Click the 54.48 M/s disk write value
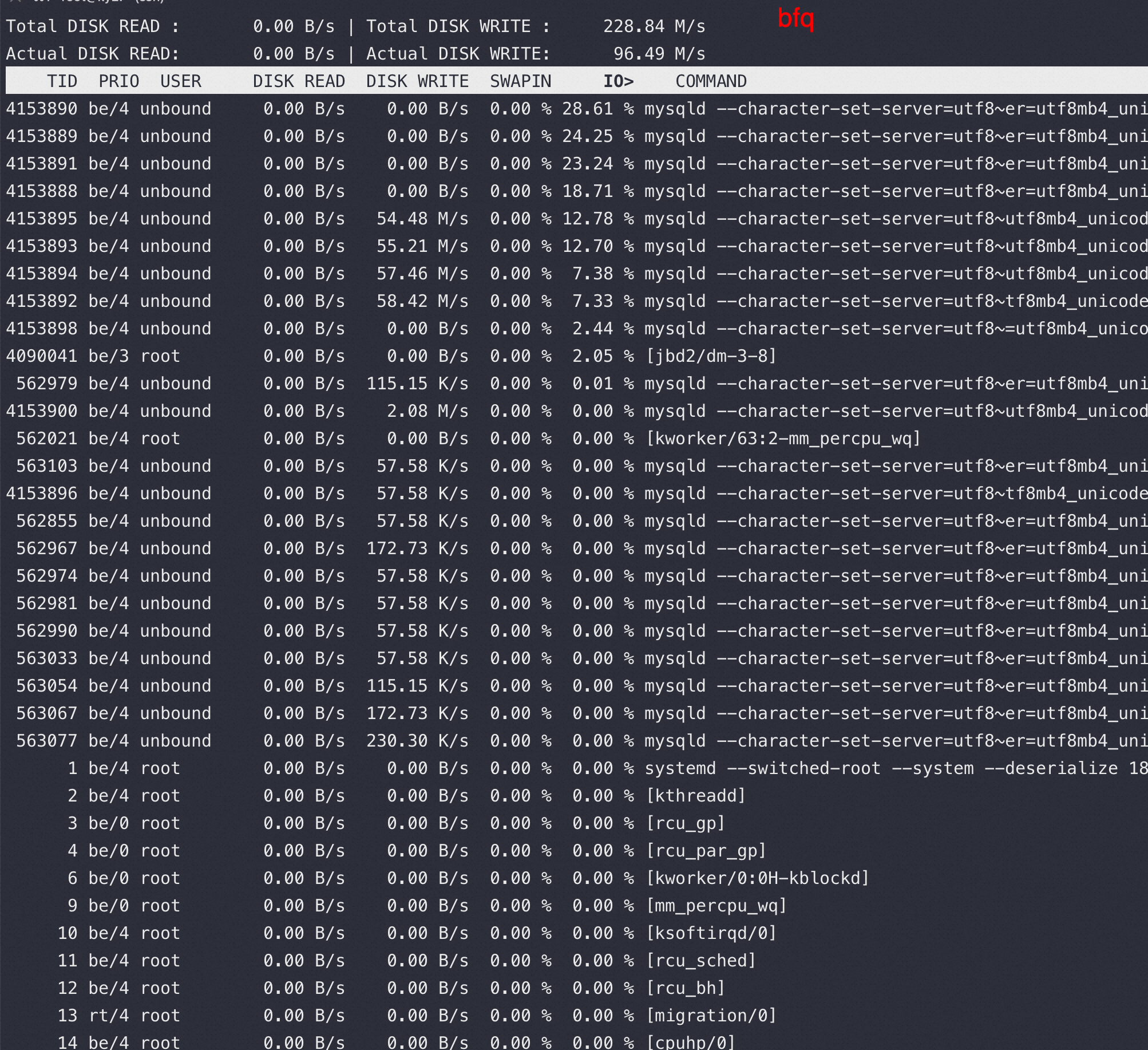Image resolution: width=1148 pixels, height=1050 pixels. [x=422, y=219]
